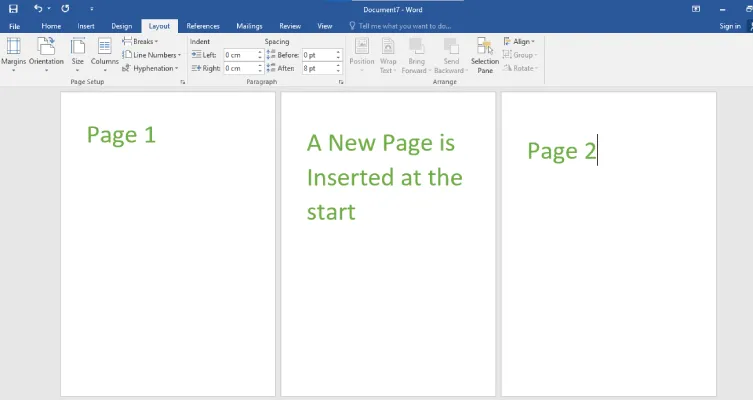Switch to the Design tab
Viewport: 753px width, 400px height.
pos(121,26)
